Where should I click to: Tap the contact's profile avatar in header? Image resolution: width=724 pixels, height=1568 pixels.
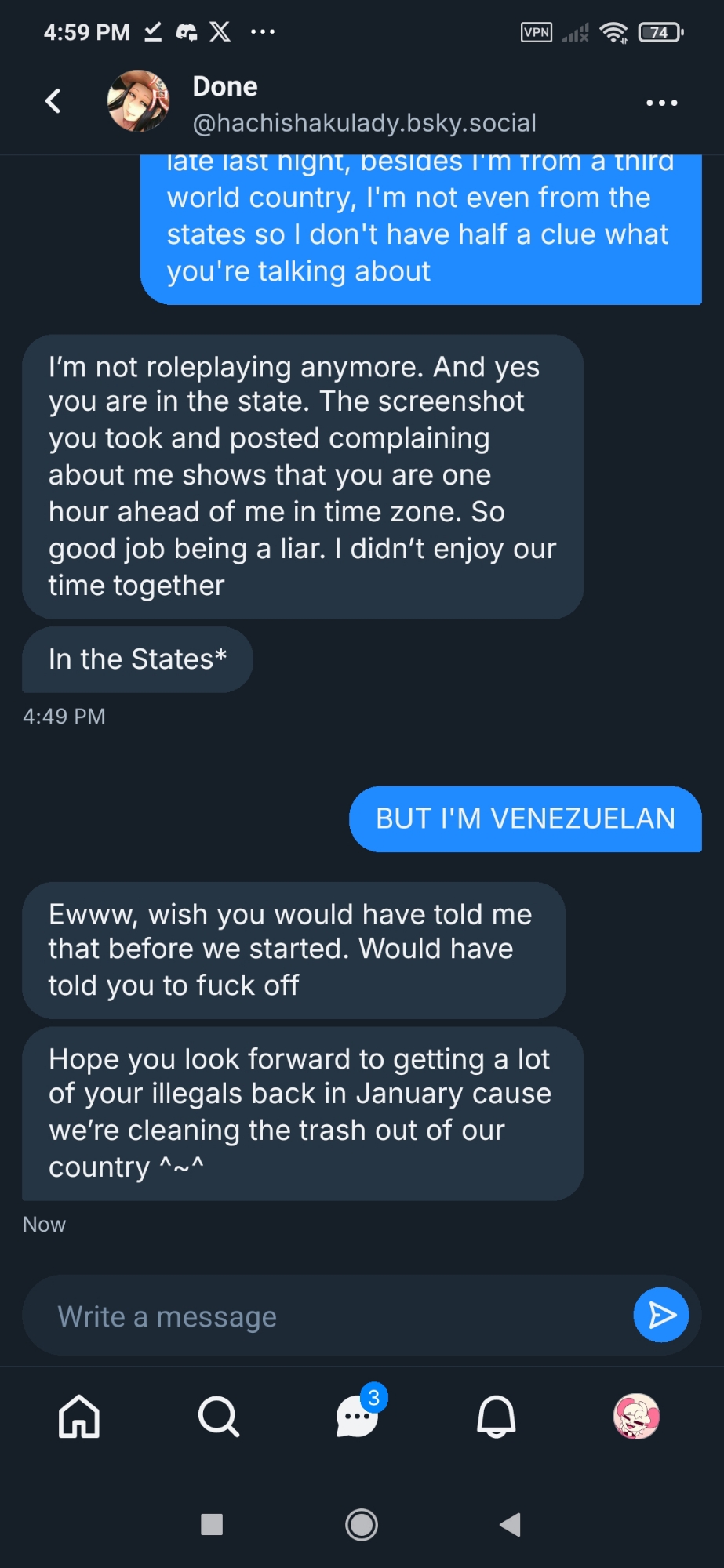[138, 101]
